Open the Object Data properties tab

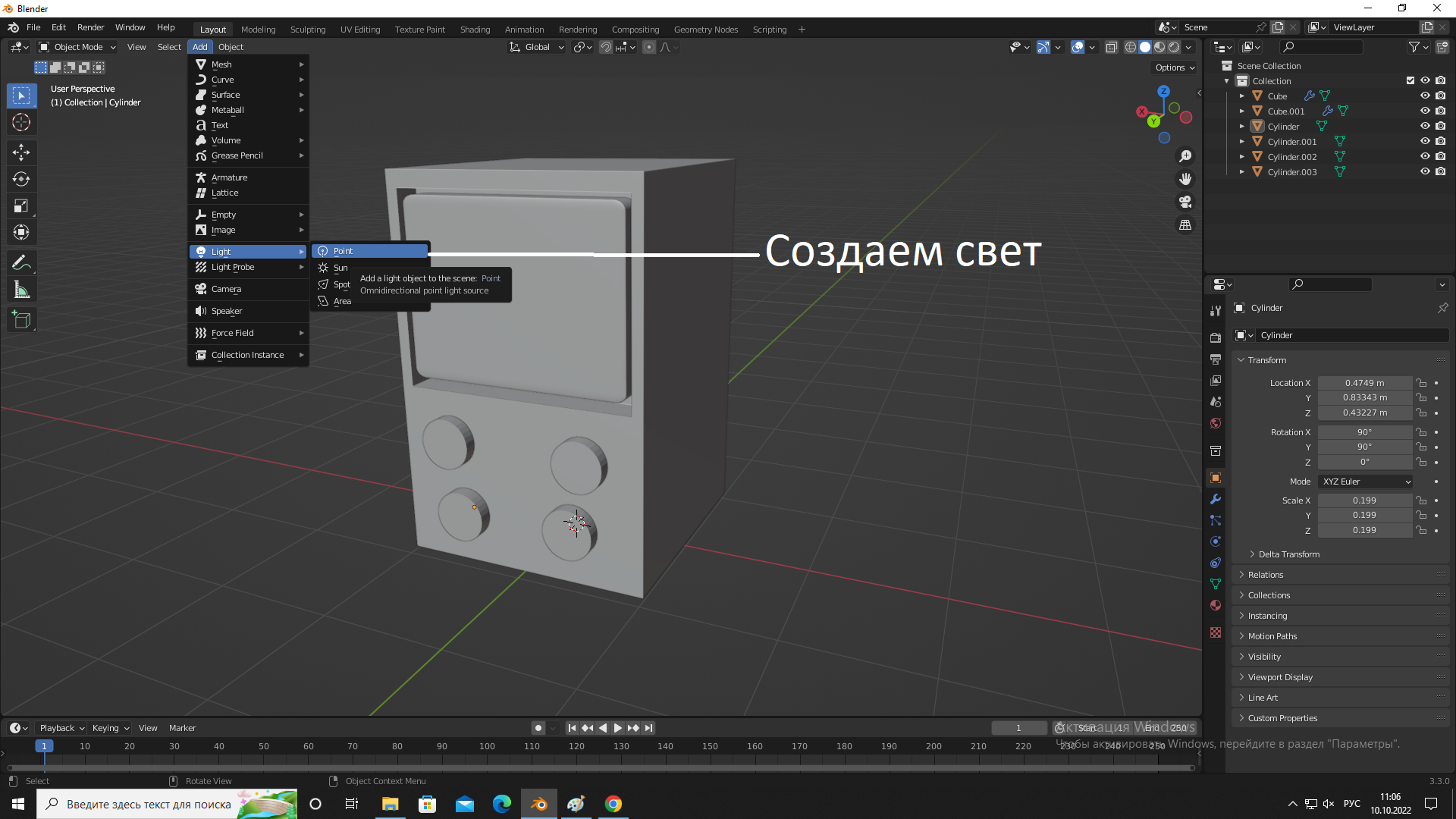point(1216,584)
